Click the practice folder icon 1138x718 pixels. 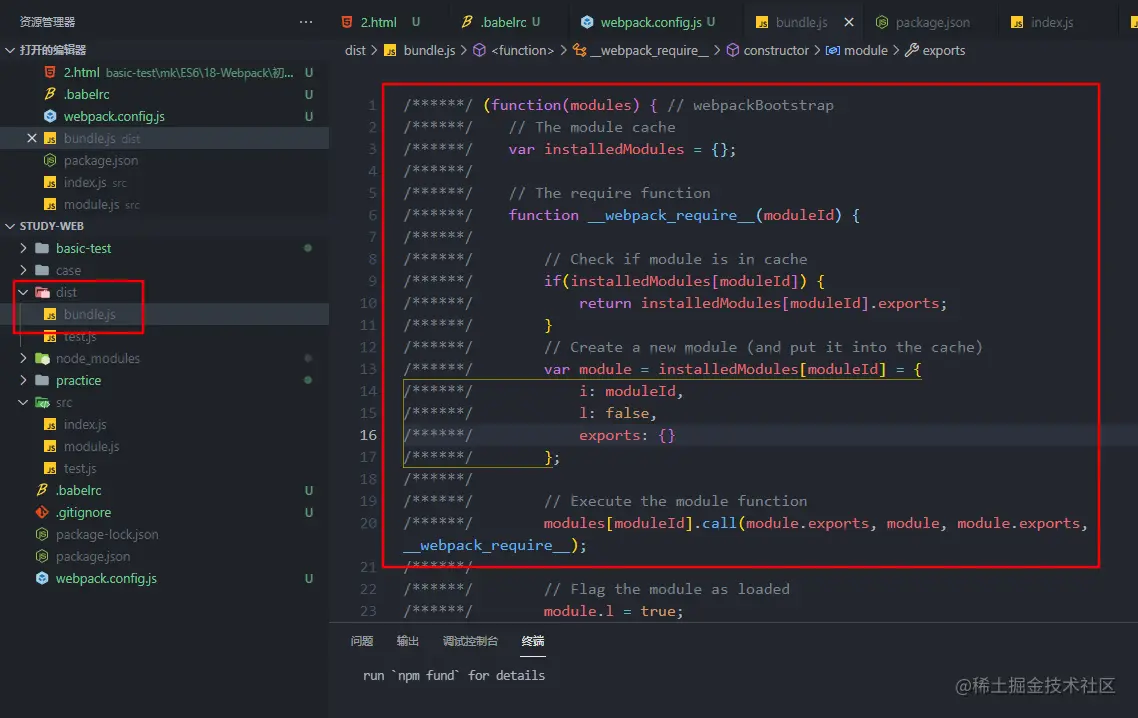pos(42,380)
